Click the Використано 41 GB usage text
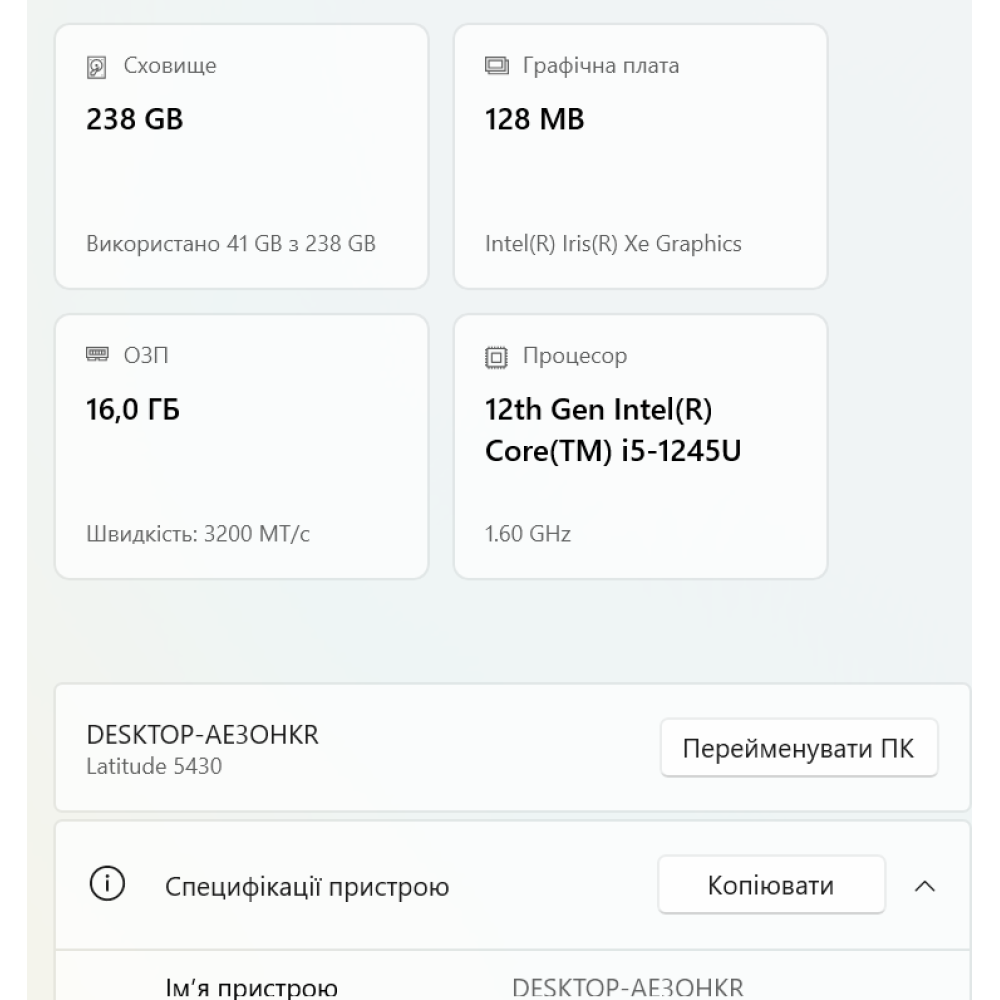This screenshot has width=1000, height=1000. 232,240
